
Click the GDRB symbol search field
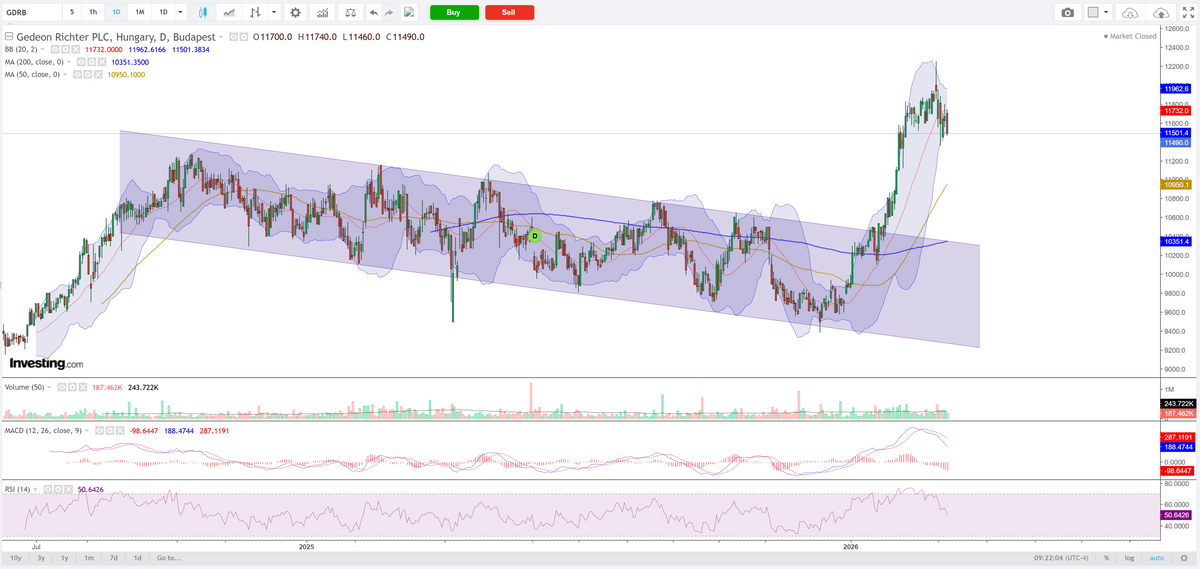coord(30,12)
